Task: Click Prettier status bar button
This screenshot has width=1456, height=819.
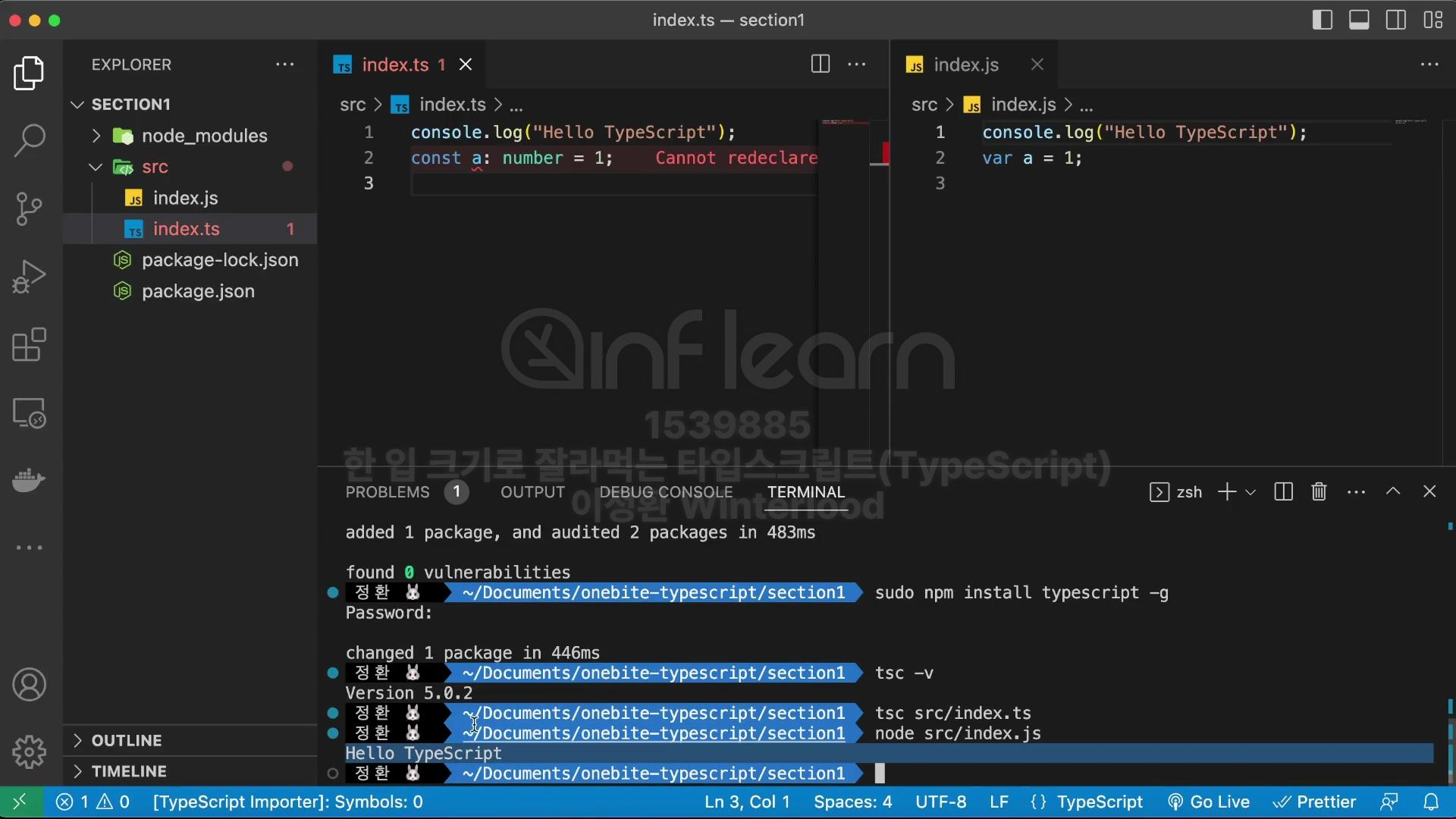Action: tap(1314, 802)
